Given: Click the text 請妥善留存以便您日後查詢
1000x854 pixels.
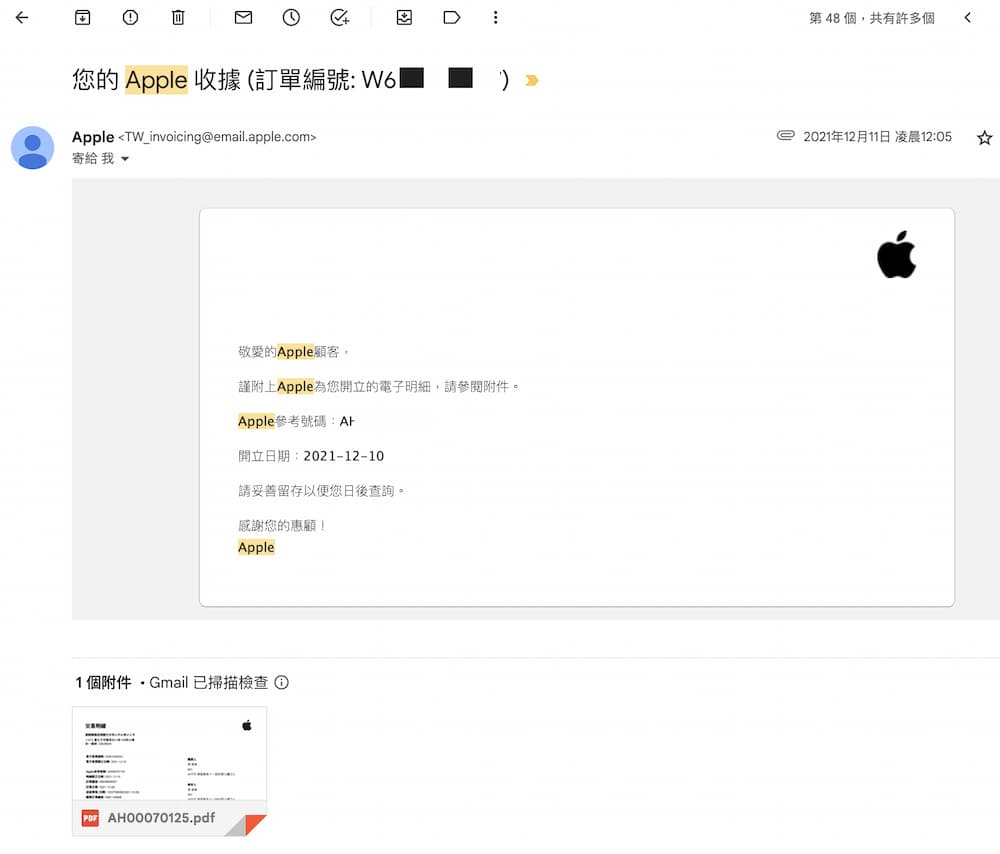Looking at the screenshot, I should pos(321,491).
